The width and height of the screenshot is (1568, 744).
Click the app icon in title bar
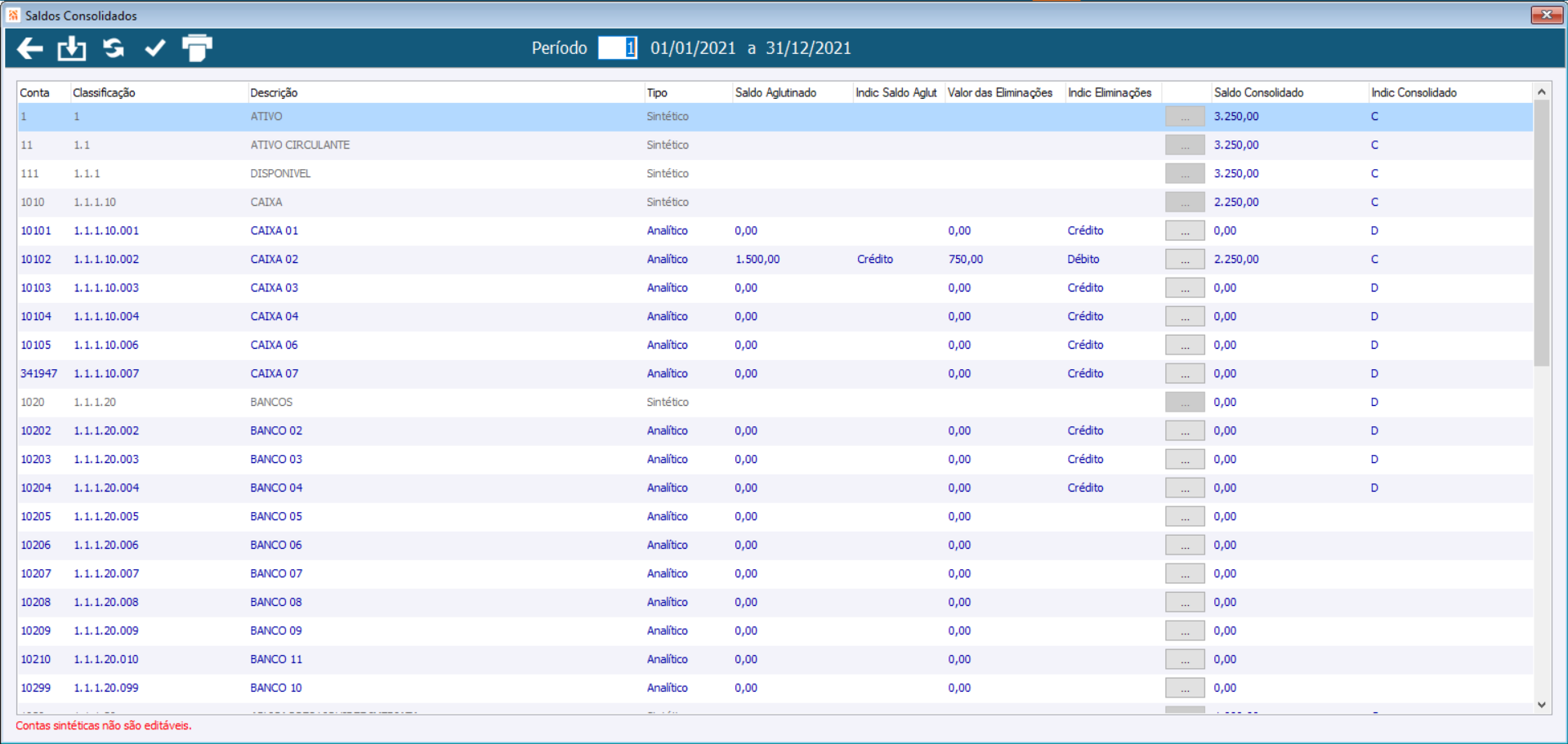pos(13,15)
